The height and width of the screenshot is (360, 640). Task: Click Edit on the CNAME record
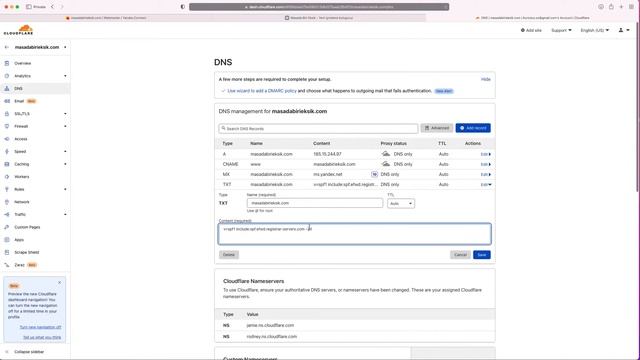tap(485, 164)
